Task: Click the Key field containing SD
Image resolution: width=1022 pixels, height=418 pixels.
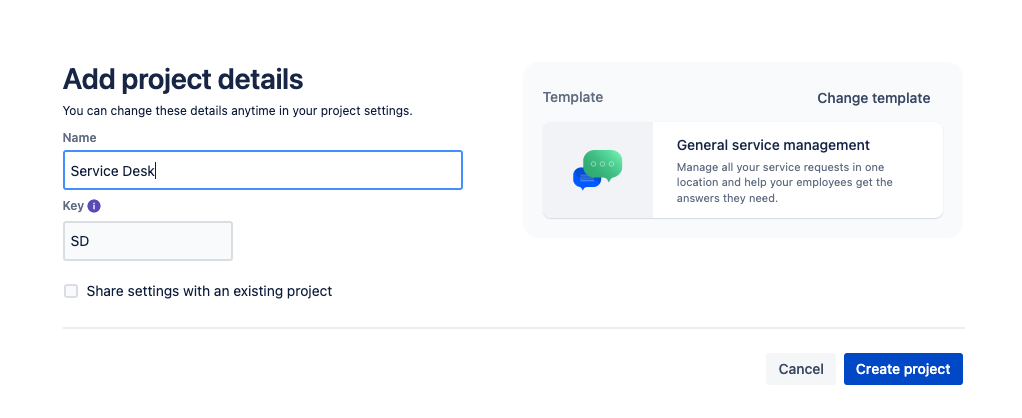Action: [147, 241]
